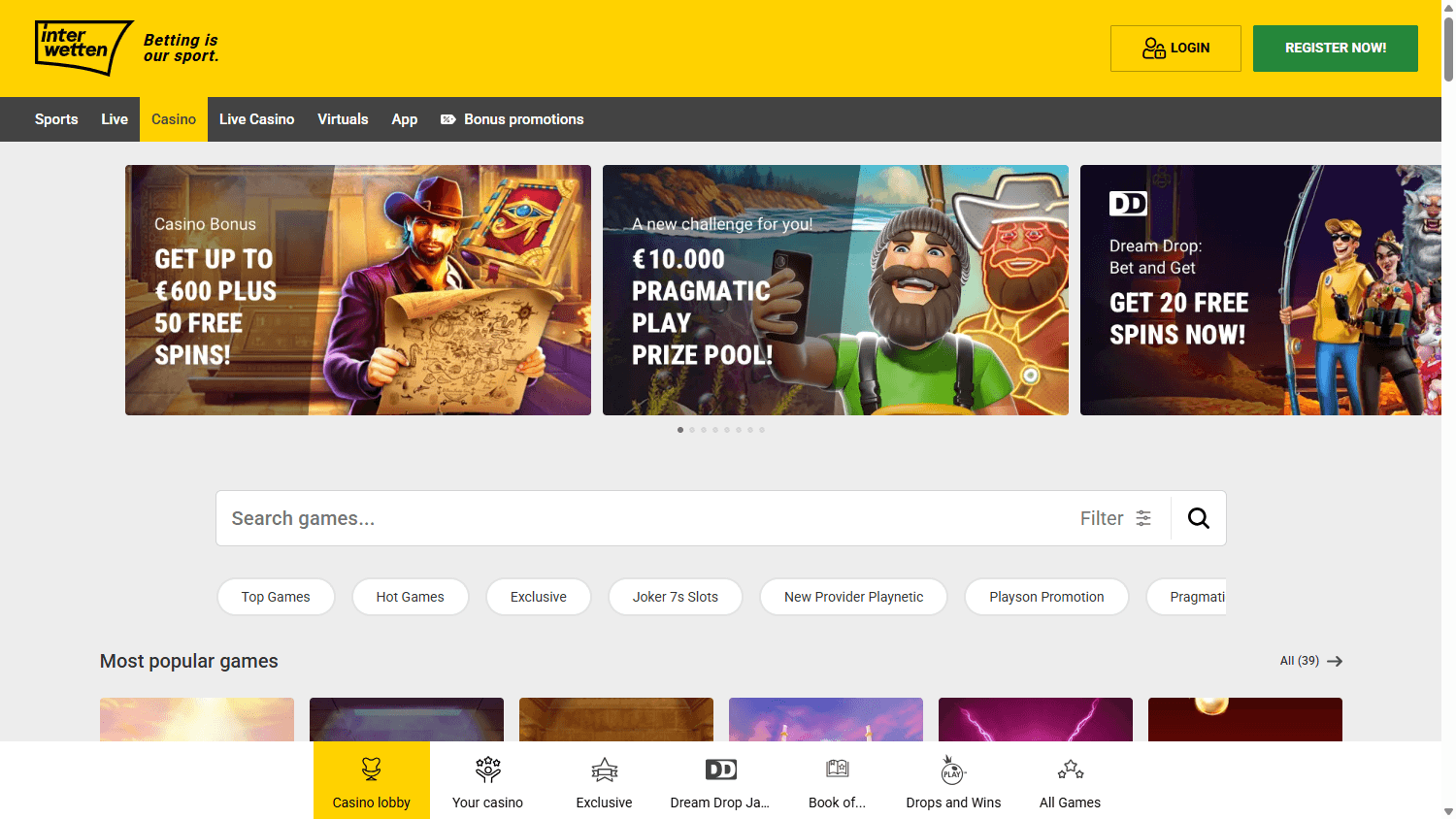The image size is (1456, 819).
Task: Click the Dream Drop DD icon
Action: pyautogui.click(x=721, y=770)
